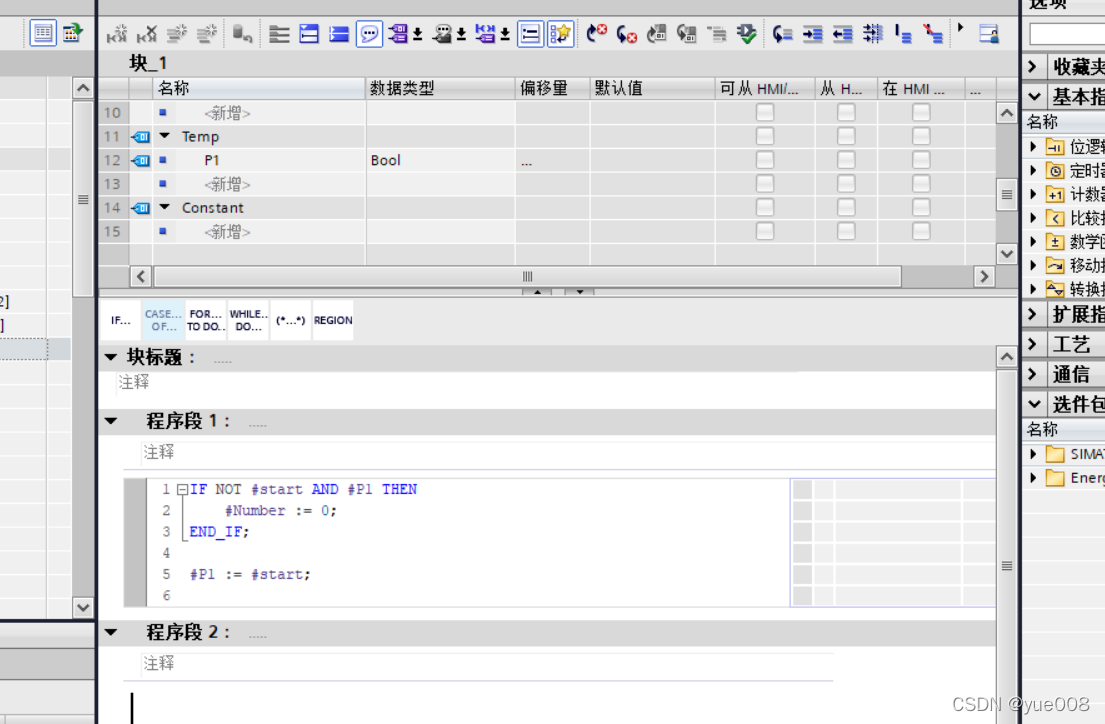Image resolution: width=1105 pixels, height=724 pixels.
Task: Click the indent text toolbar icon
Action: click(x=813, y=33)
